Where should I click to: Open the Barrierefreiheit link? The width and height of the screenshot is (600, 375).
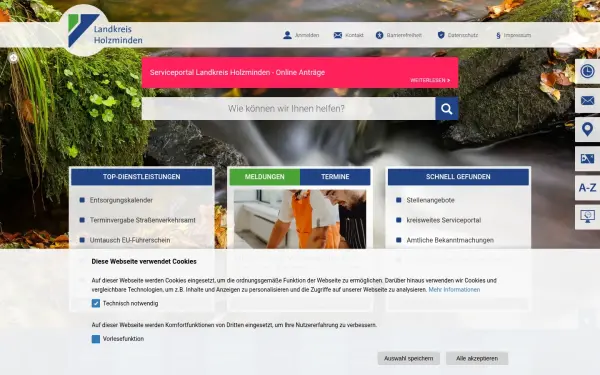tap(404, 35)
